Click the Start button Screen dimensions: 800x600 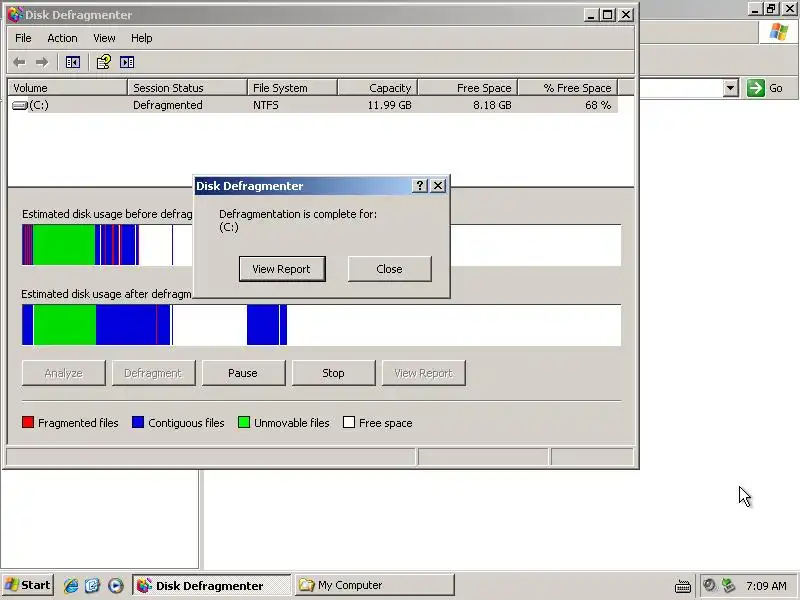click(x=28, y=585)
